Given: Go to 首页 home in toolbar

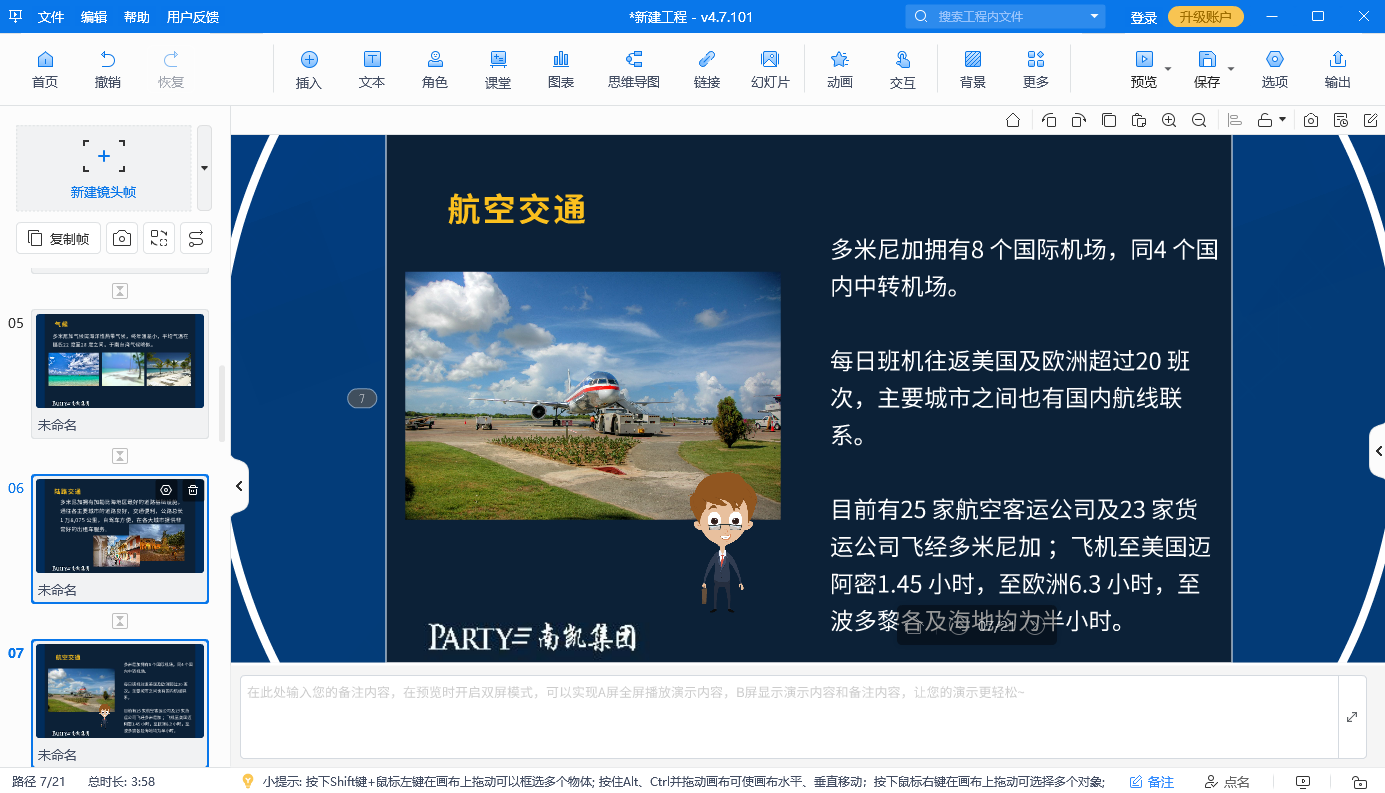Looking at the screenshot, I should point(45,70).
